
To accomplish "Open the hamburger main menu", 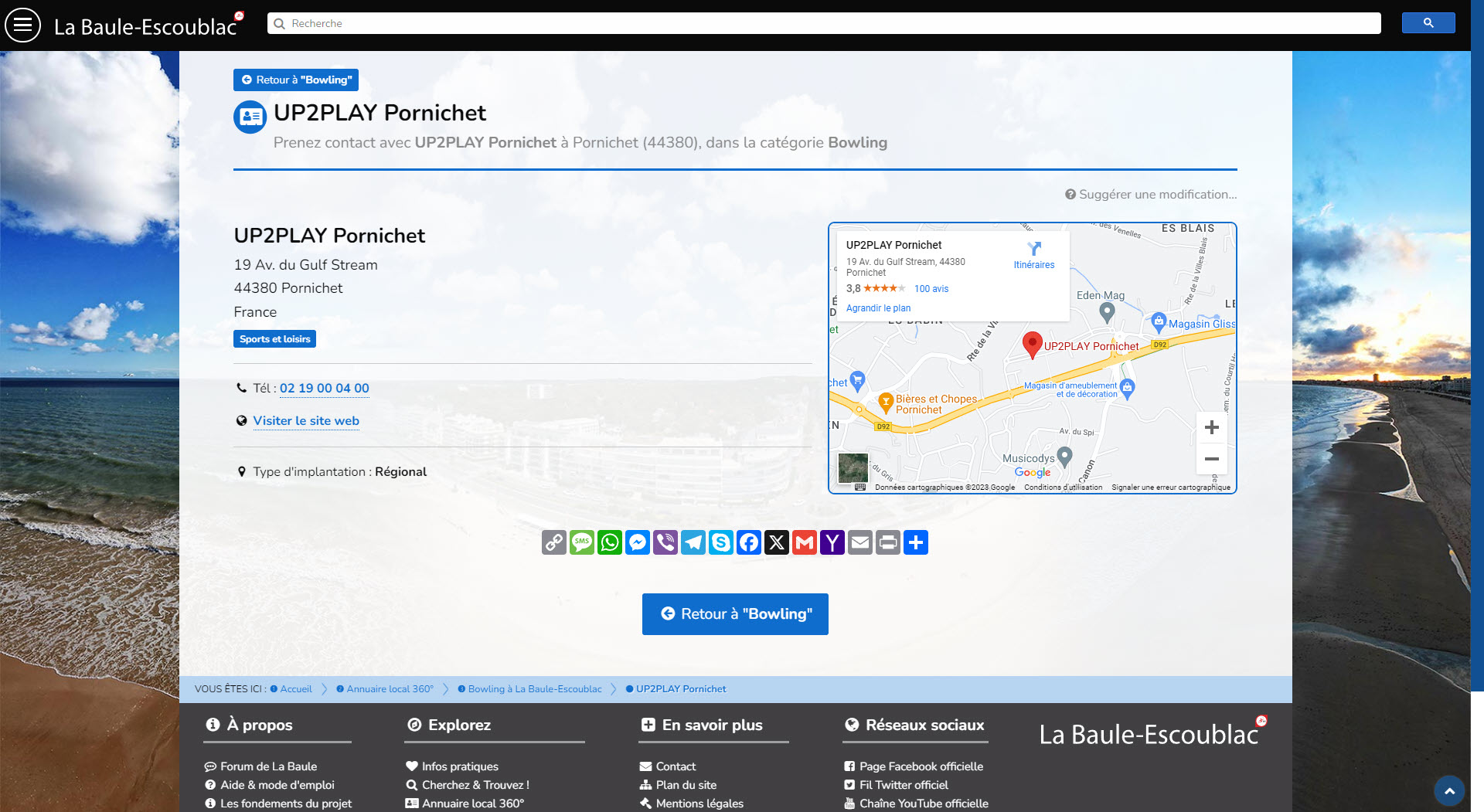I will pos(22,25).
